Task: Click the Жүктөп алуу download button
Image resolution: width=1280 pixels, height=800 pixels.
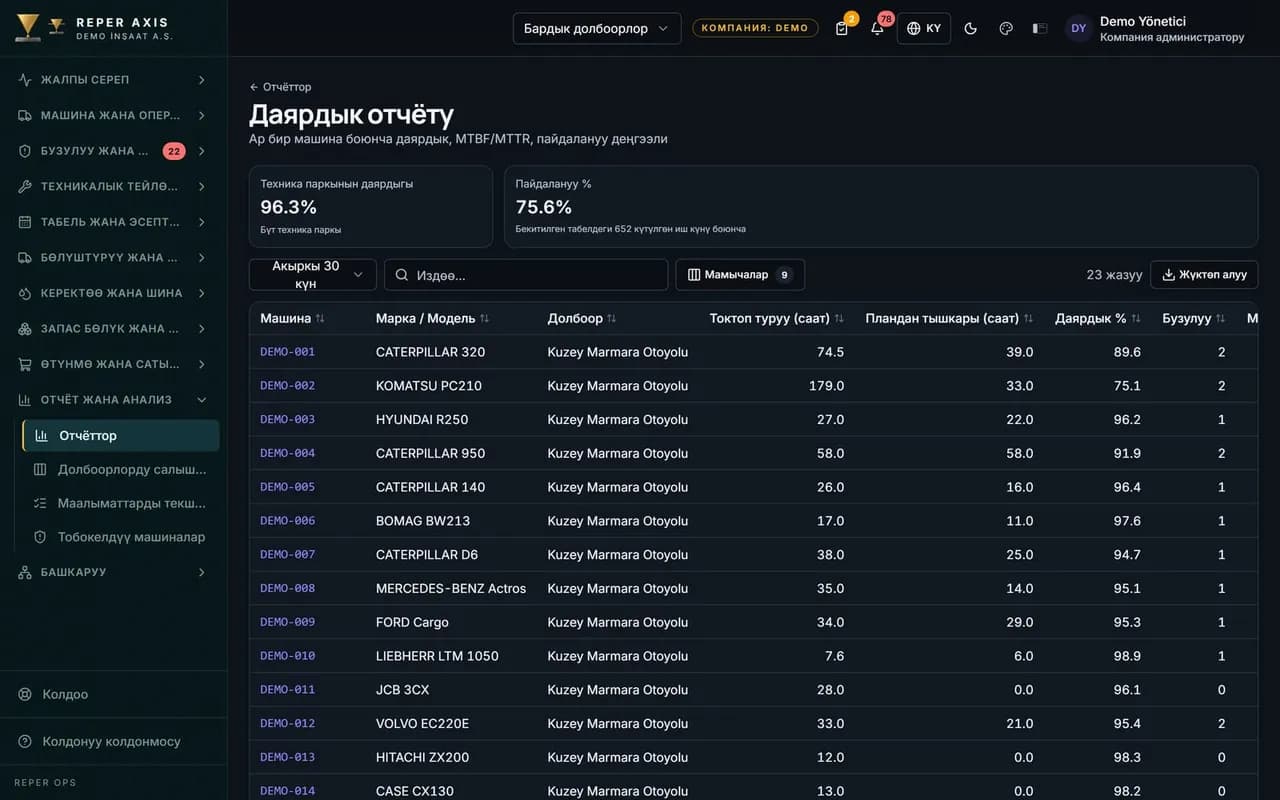Action: click(1204, 275)
